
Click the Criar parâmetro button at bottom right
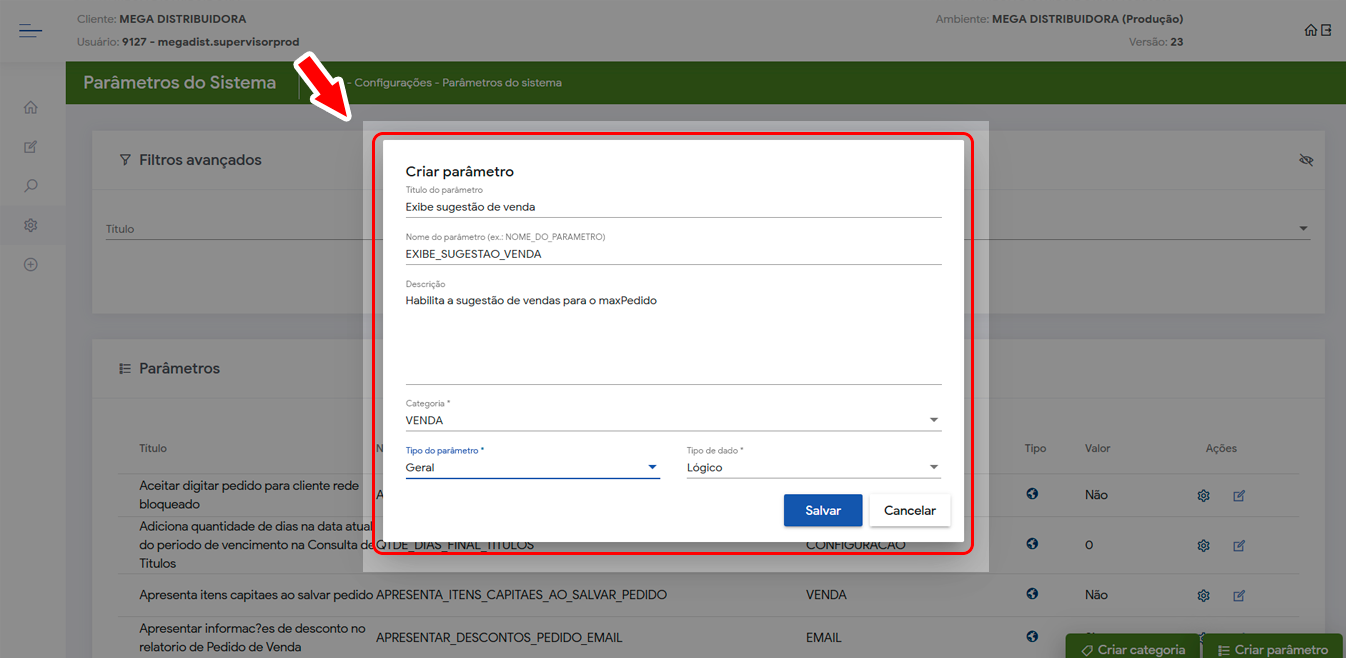pos(1272,649)
